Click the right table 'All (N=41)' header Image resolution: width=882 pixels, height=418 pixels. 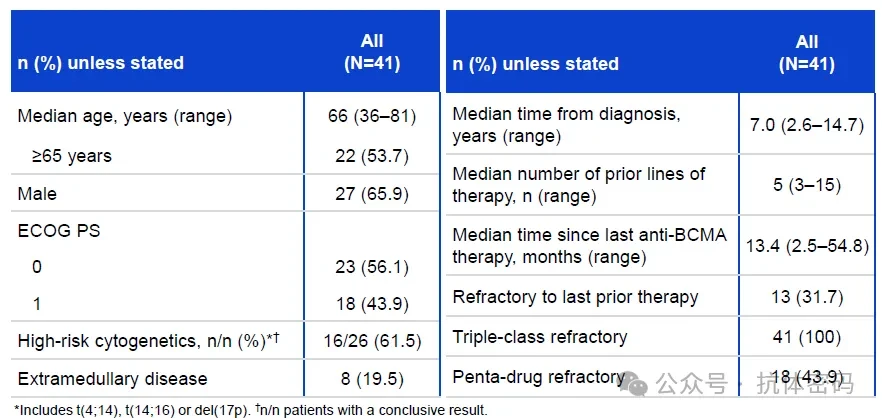[807, 53]
